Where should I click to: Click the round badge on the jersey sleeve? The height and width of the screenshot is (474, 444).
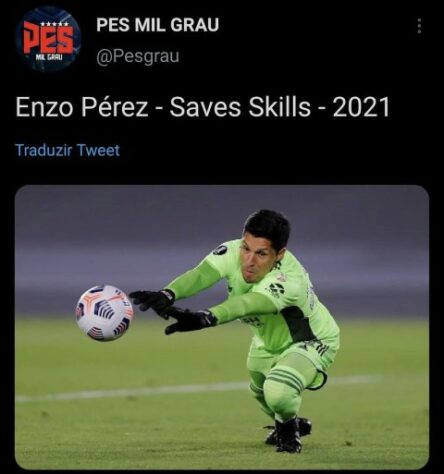coord(220,249)
